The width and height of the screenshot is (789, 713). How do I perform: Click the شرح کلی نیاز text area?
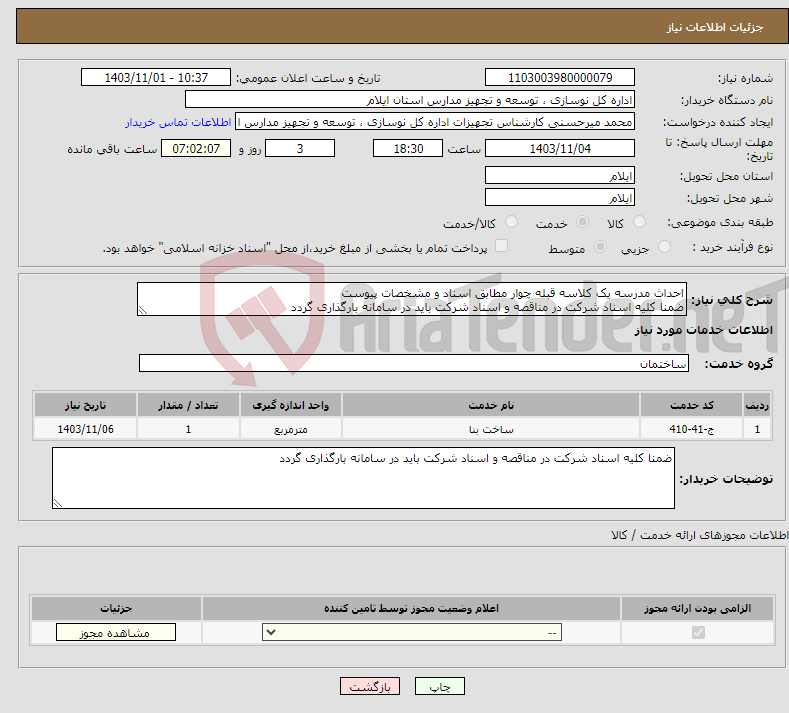(x=412, y=299)
